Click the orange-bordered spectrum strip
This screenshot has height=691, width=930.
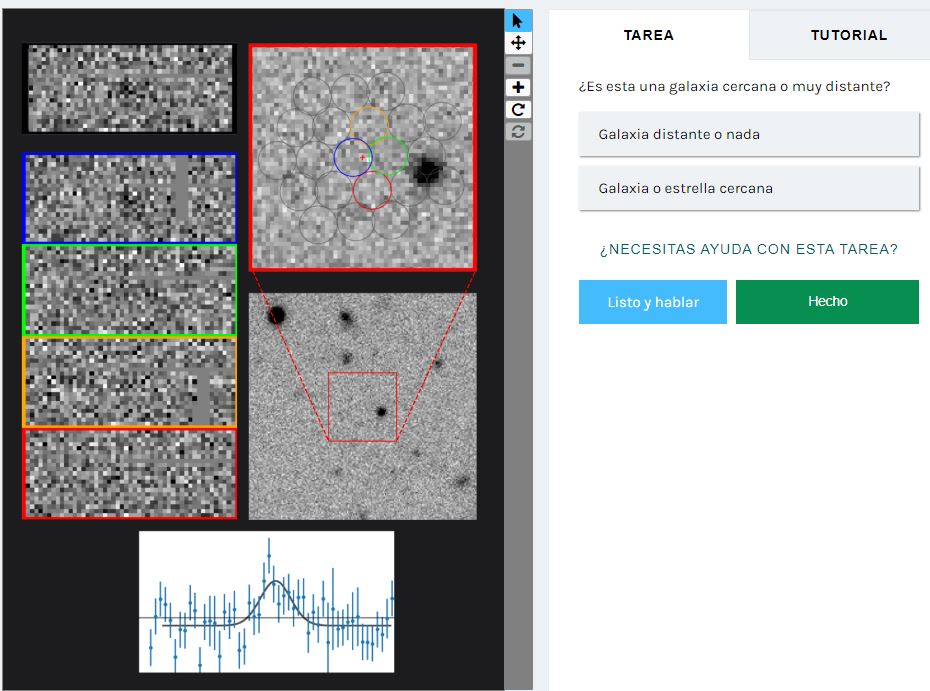tap(129, 382)
